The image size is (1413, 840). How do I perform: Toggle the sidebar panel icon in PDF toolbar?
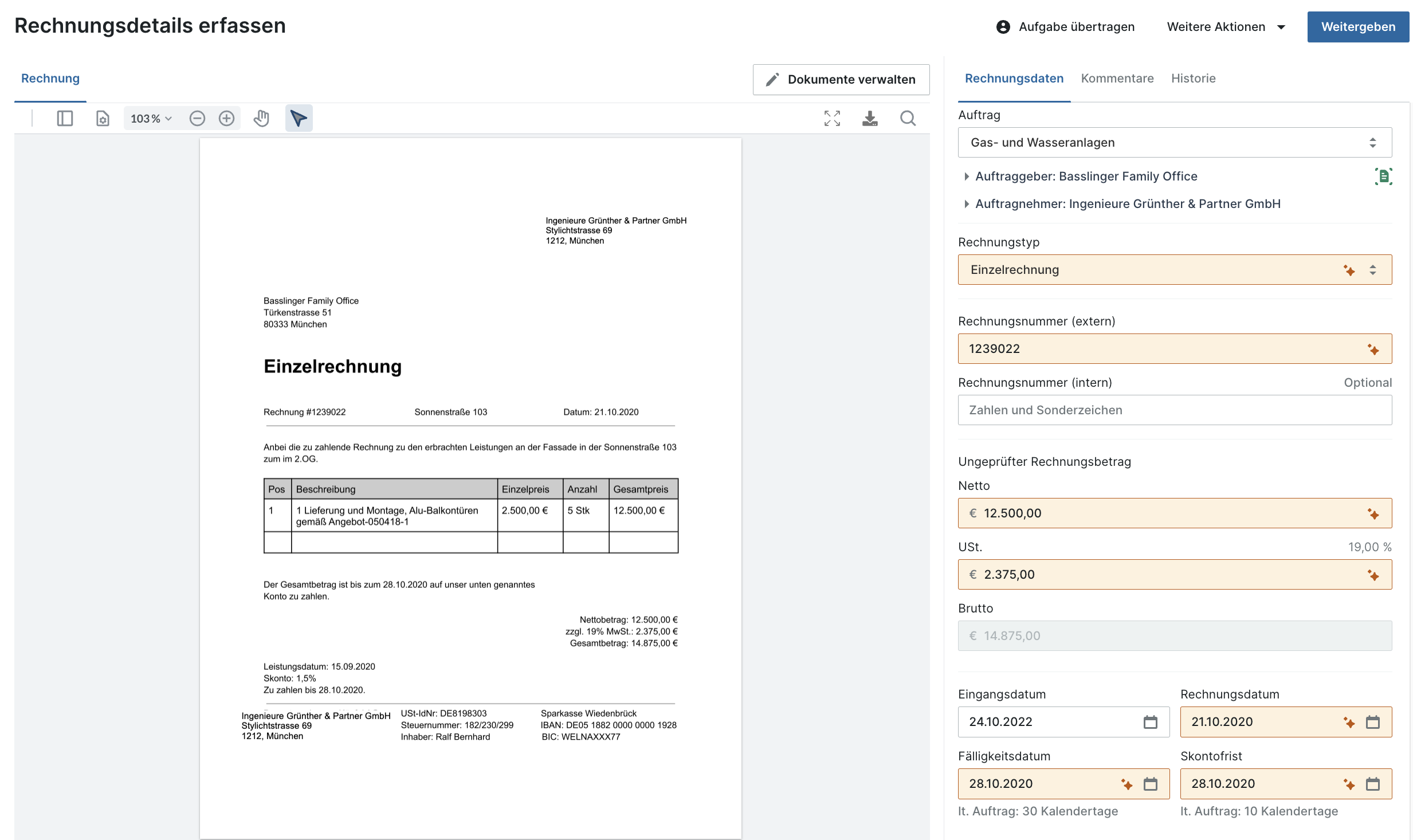click(x=65, y=119)
